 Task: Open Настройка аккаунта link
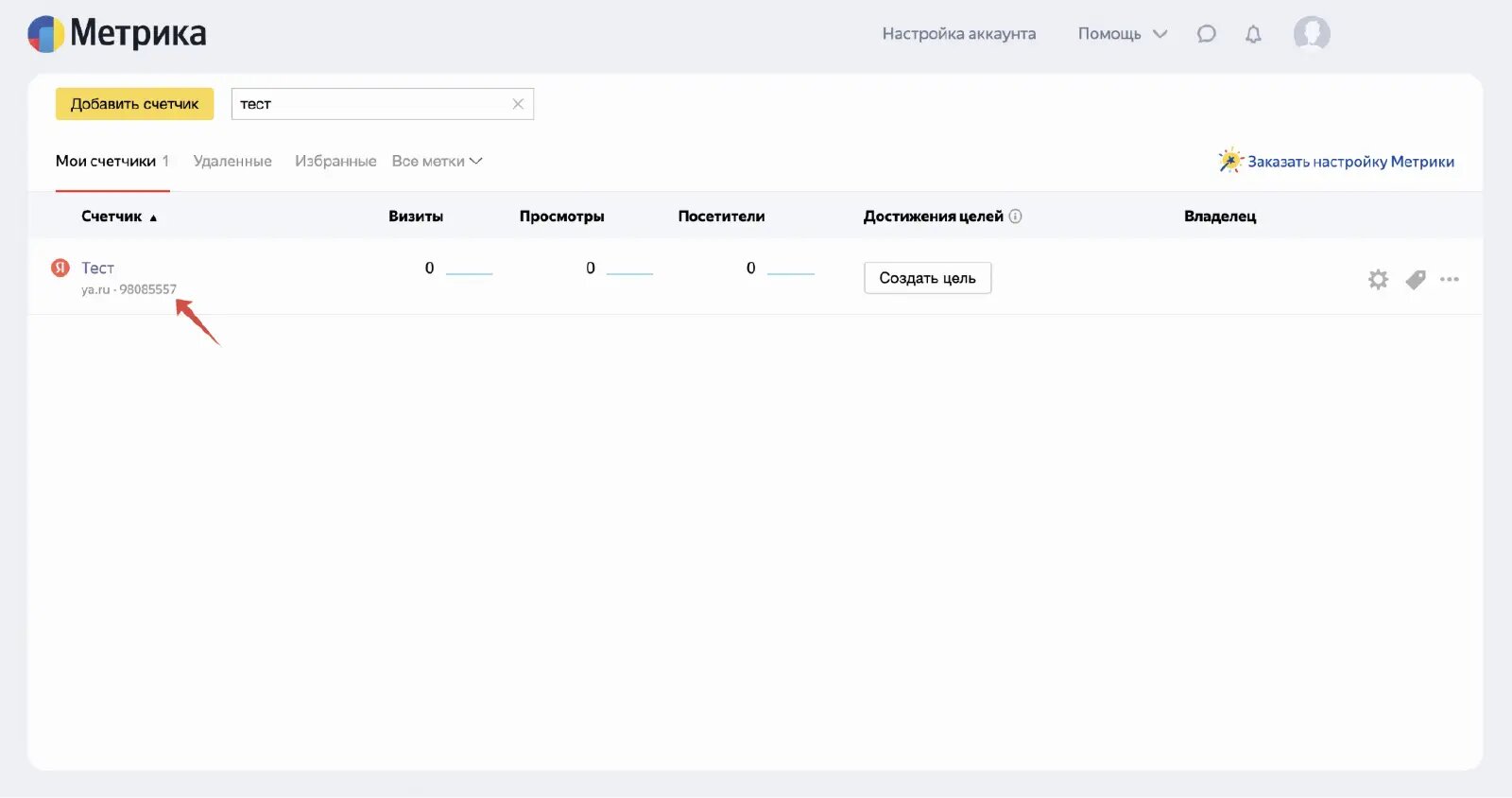click(958, 34)
